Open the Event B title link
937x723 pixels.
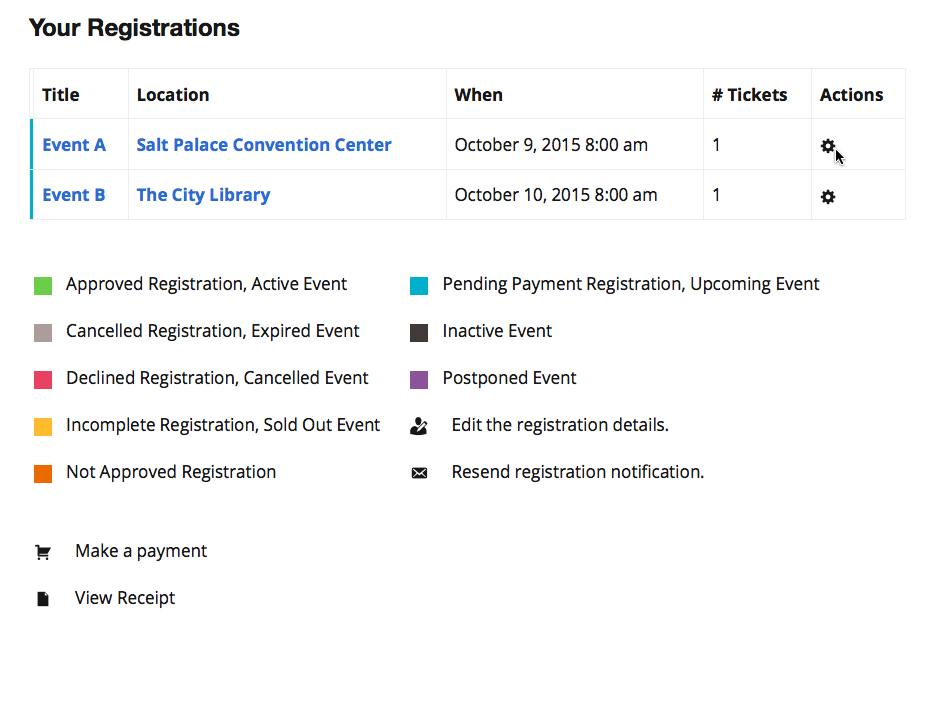click(x=74, y=195)
